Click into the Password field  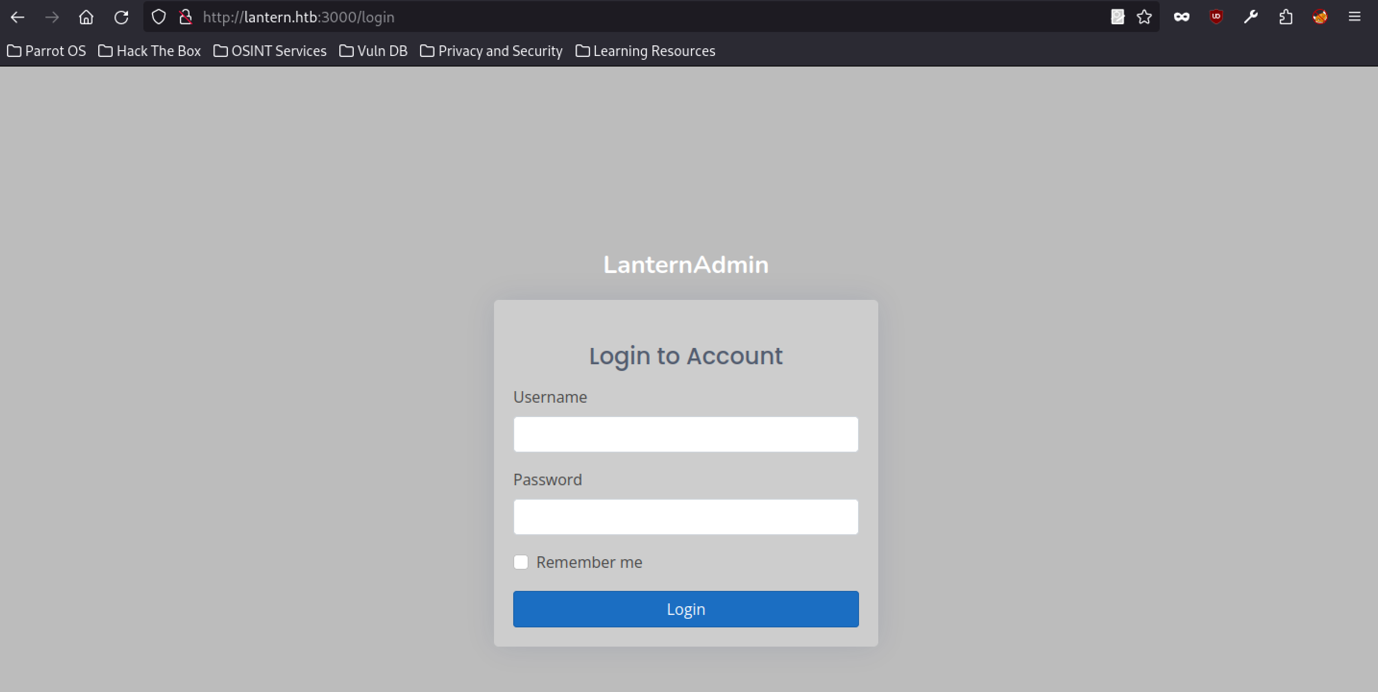[685, 517]
